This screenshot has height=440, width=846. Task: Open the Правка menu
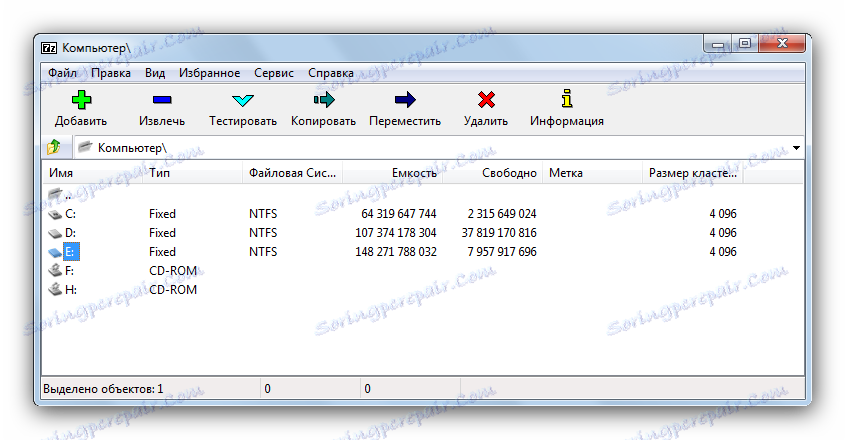click(111, 73)
